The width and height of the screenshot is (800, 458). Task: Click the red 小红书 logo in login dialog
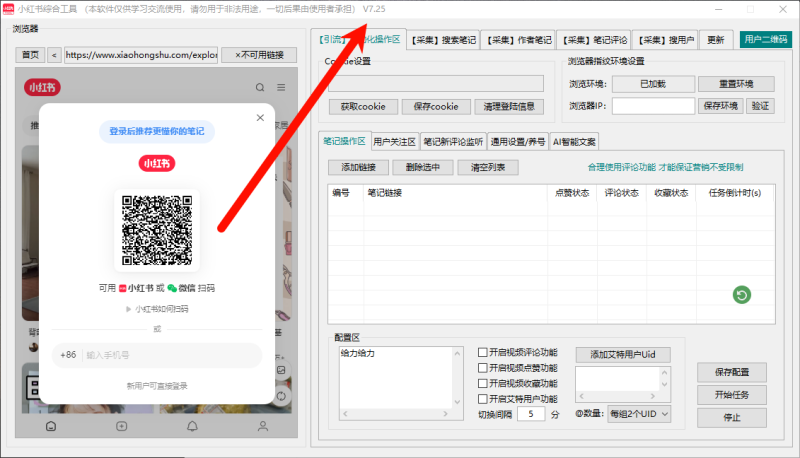click(157, 163)
